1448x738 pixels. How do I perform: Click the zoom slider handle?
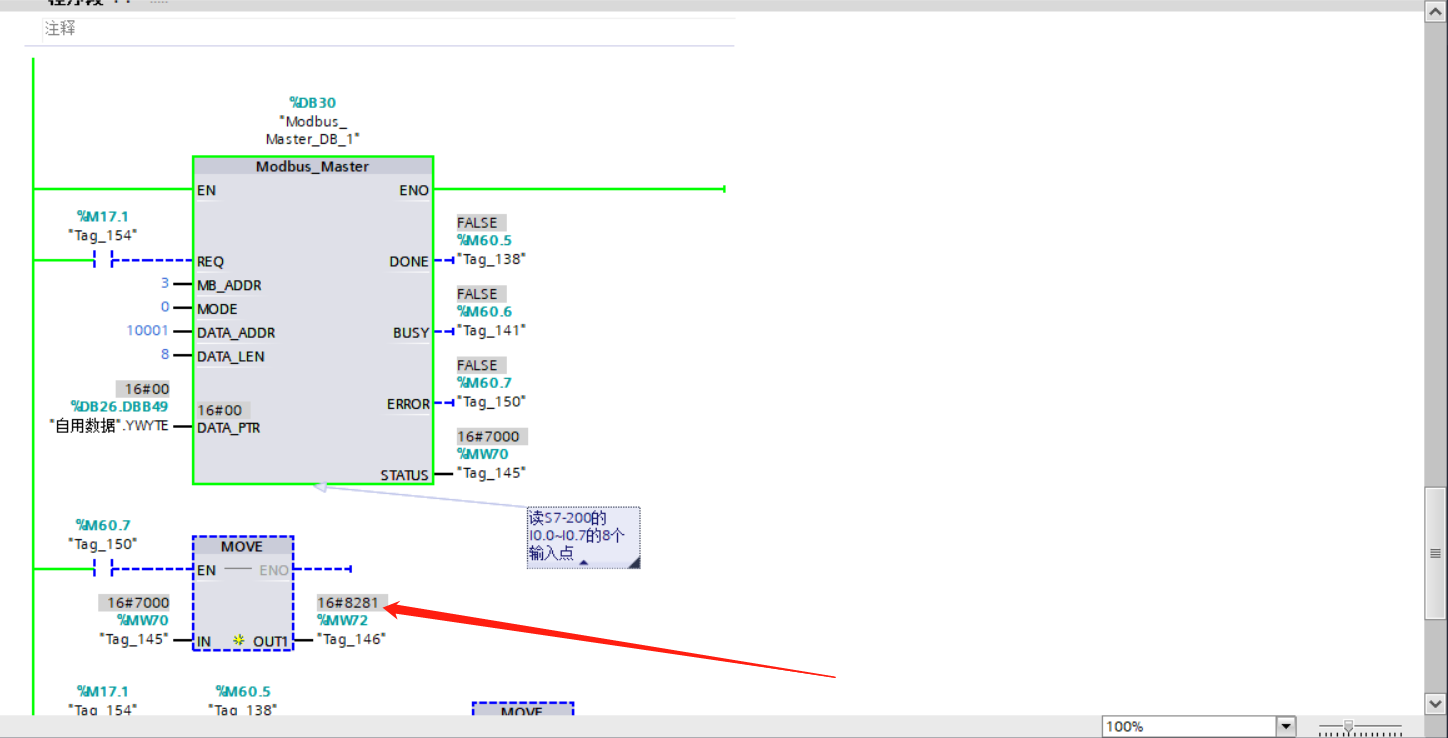pyautogui.click(x=1348, y=727)
